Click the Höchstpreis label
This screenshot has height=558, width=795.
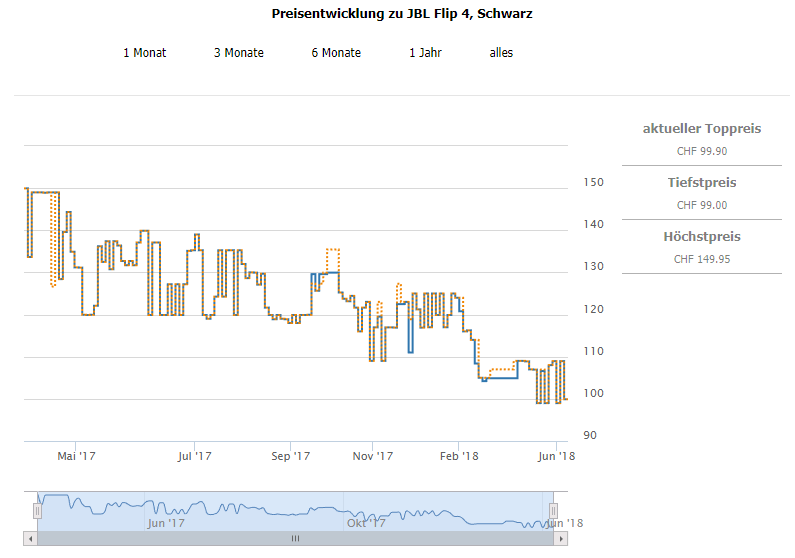pyautogui.click(x=701, y=237)
